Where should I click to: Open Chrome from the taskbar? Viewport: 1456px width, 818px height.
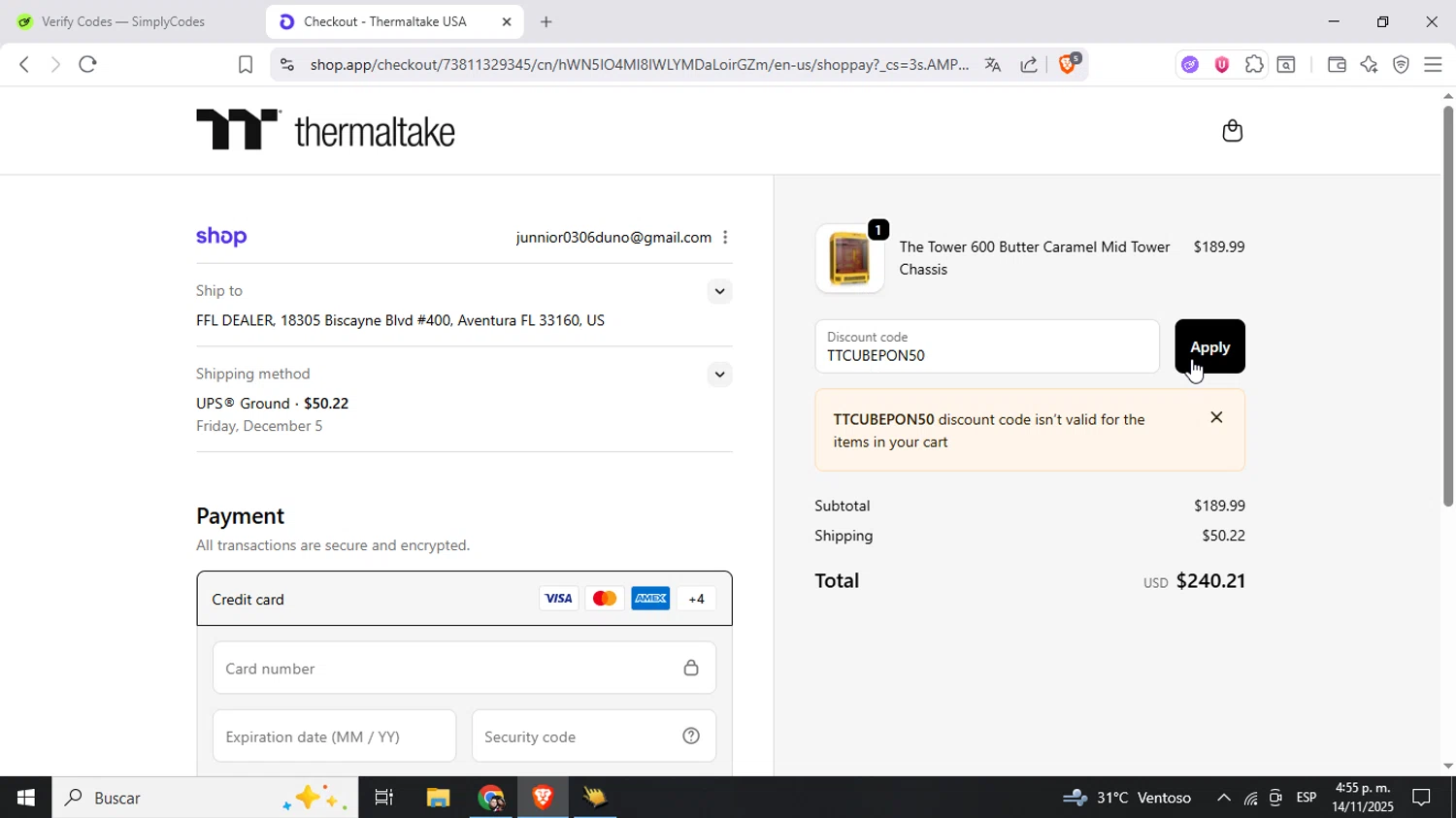point(491,798)
